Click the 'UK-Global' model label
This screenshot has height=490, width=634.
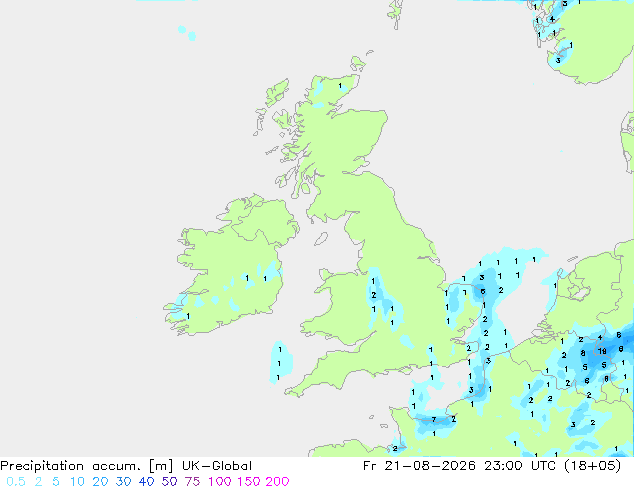coord(217,466)
